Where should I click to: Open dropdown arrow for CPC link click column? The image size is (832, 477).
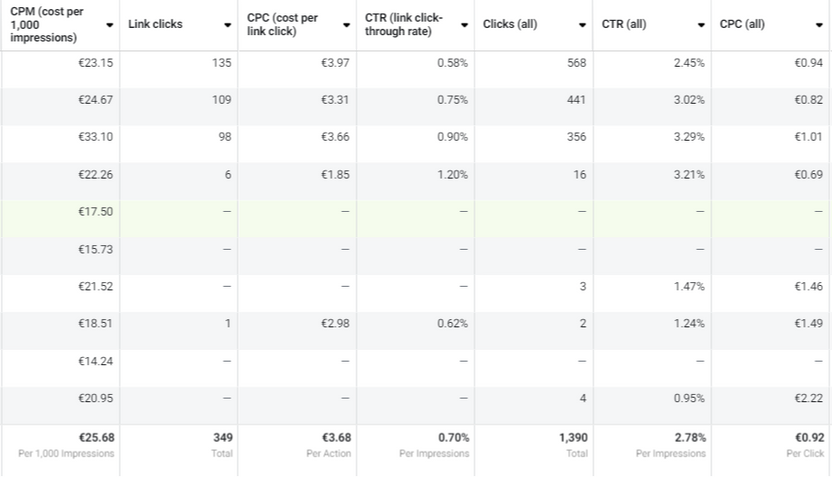click(x=345, y=25)
